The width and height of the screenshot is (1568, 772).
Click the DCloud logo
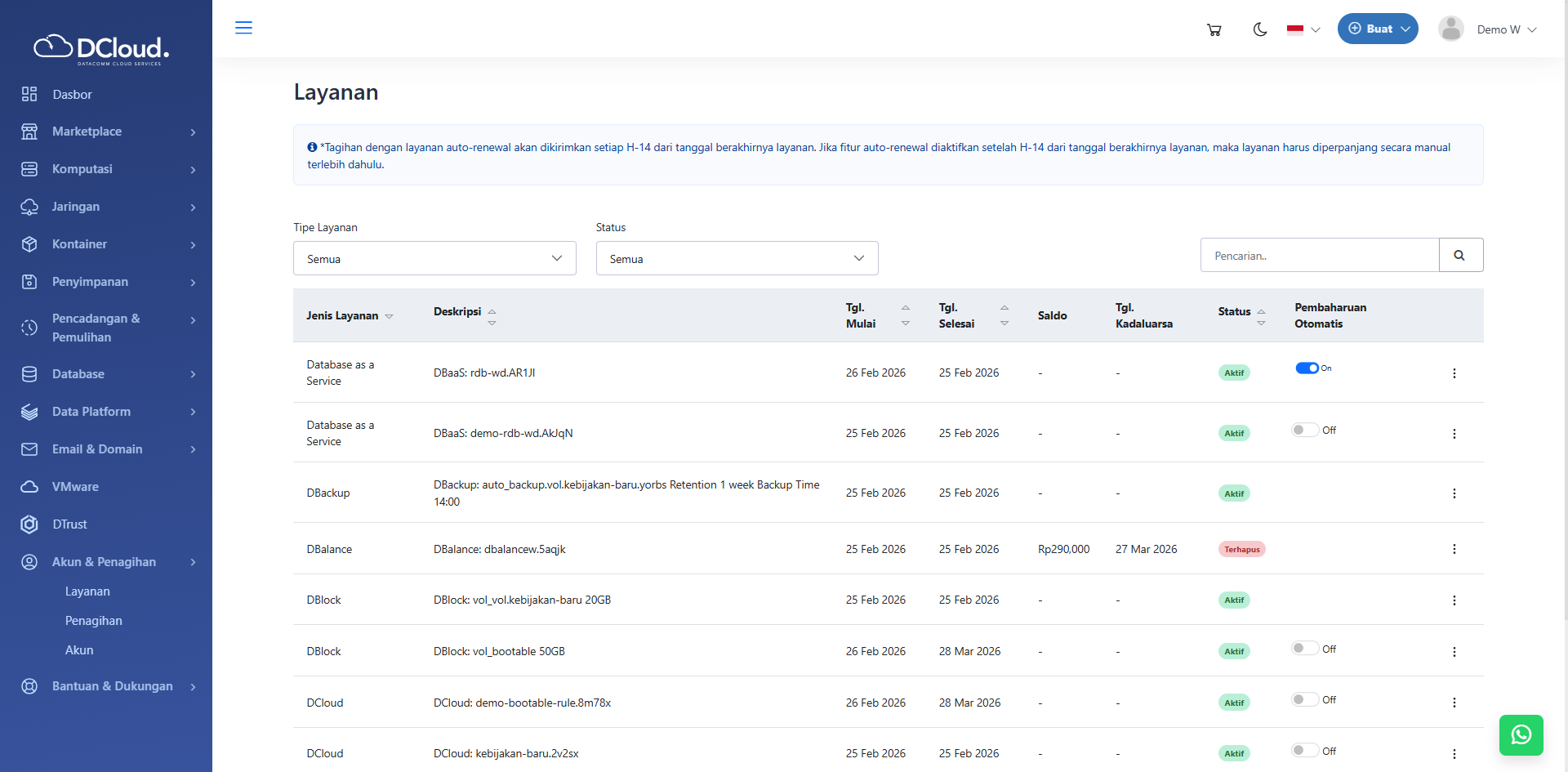[x=102, y=49]
